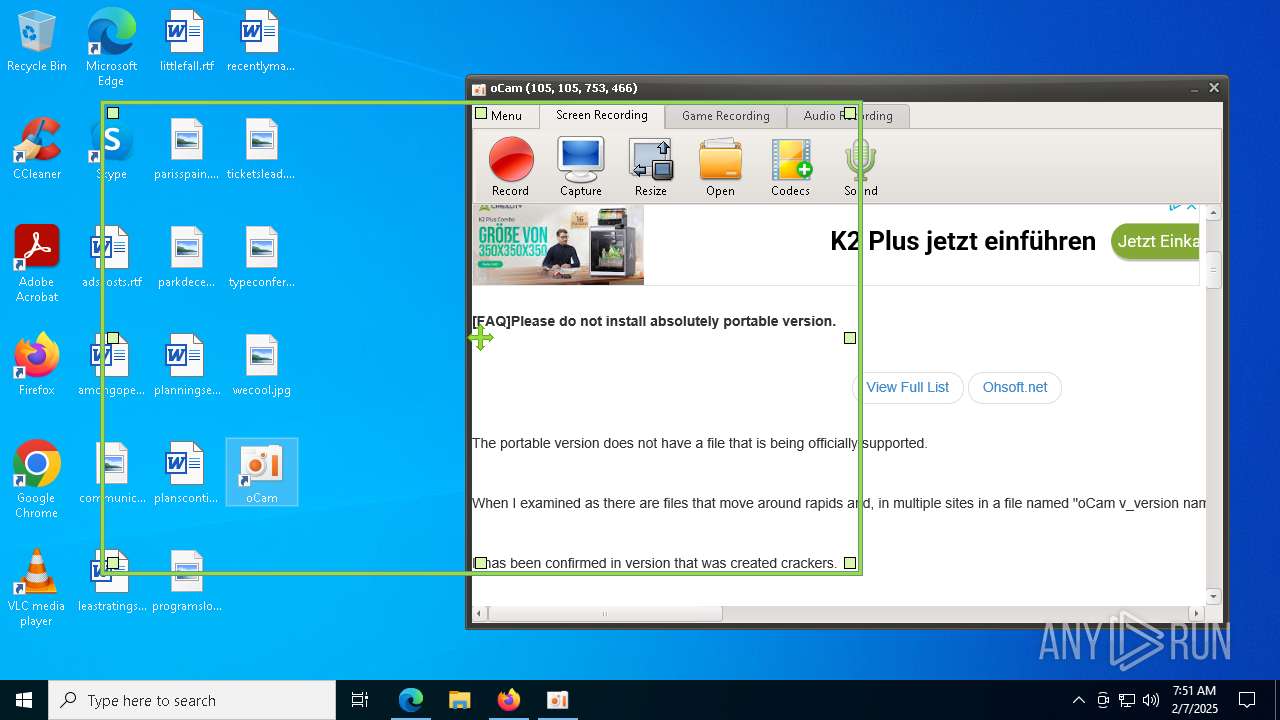Open Codecs settings in oCam

pyautogui.click(x=791, y=167)
